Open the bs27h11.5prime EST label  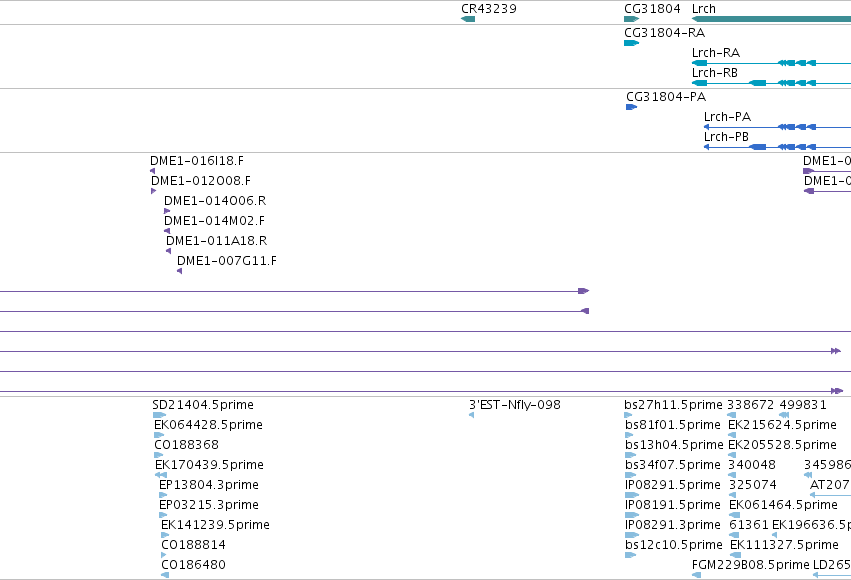tap(673, 405)
